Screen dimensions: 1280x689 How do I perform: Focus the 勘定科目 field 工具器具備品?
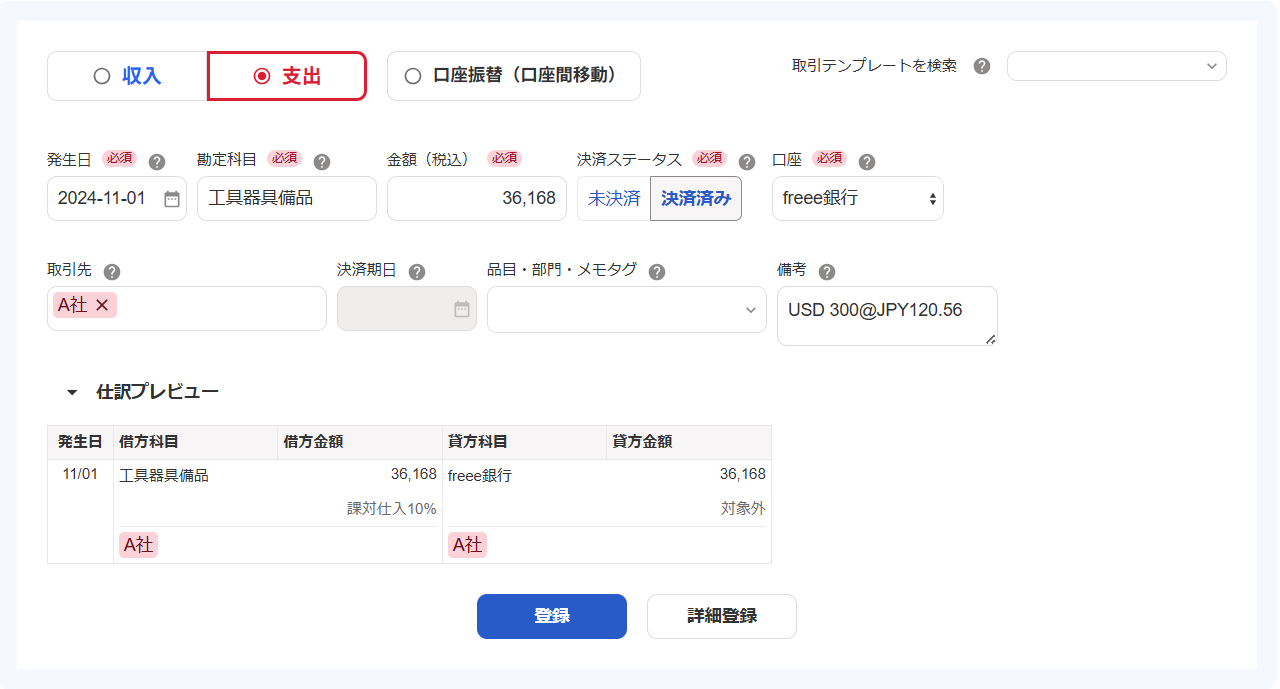click(x=287, y=198)
